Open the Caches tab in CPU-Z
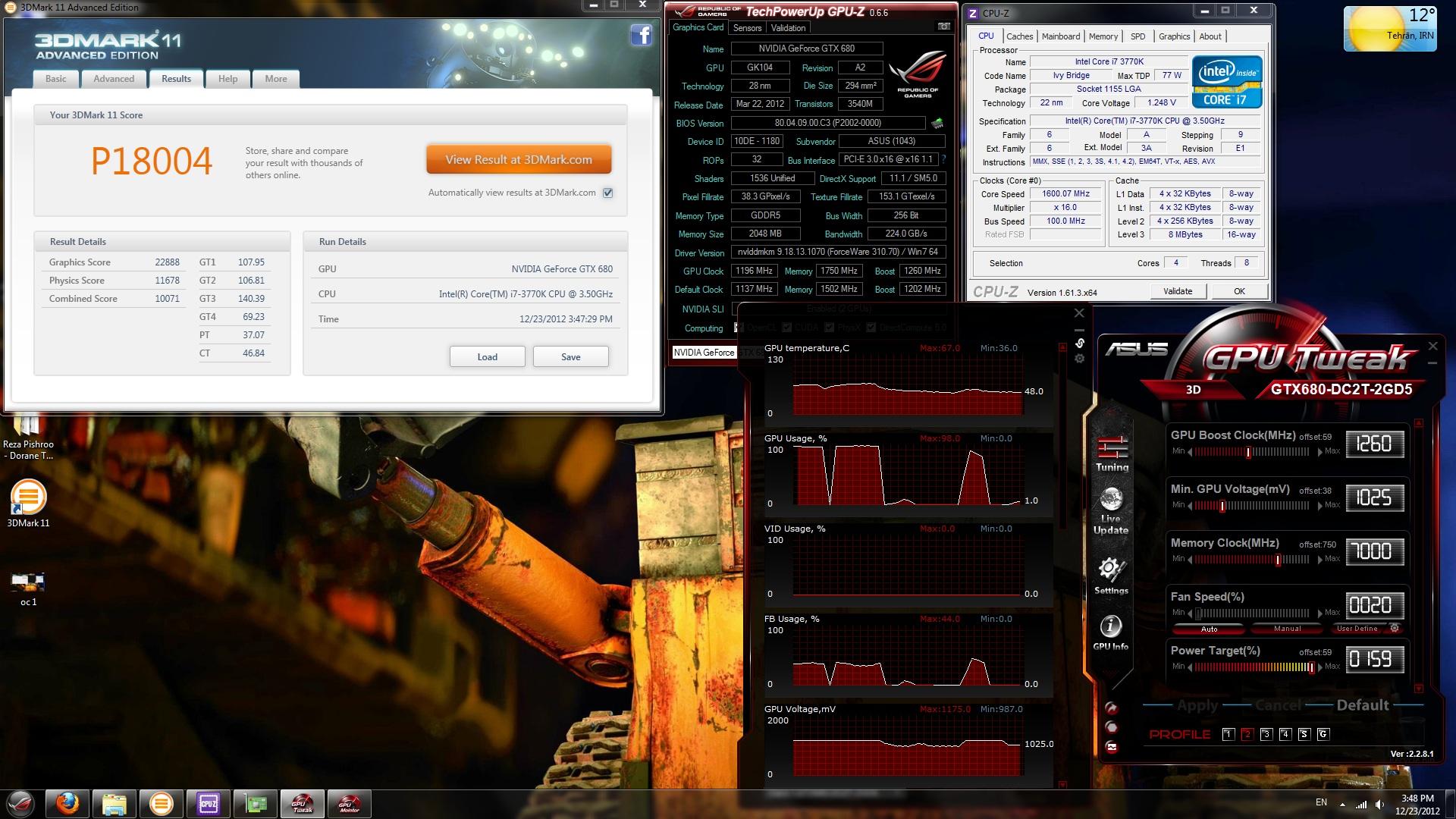The image size is (1456, 819). (1019, 36)
